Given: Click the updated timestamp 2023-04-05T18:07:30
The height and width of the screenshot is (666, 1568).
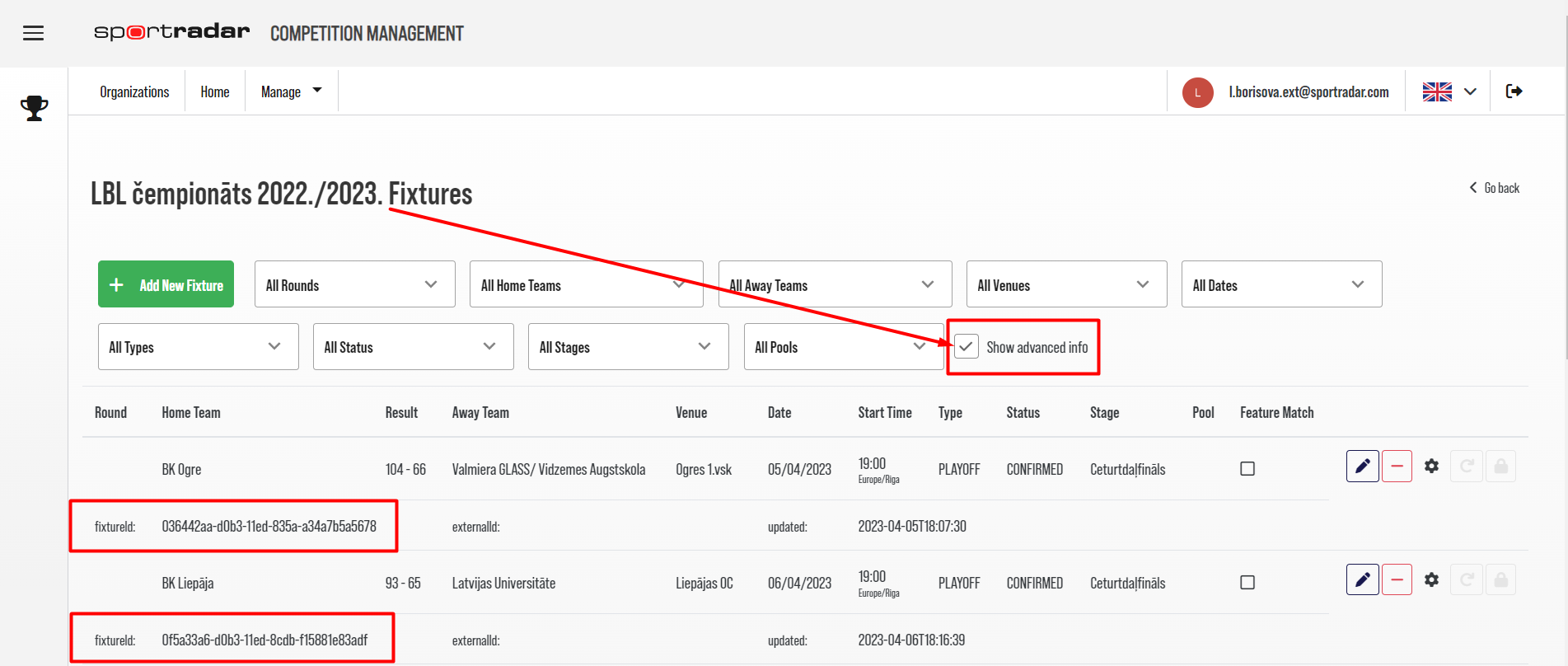Looking at the screenshot, I should [912, 526].
